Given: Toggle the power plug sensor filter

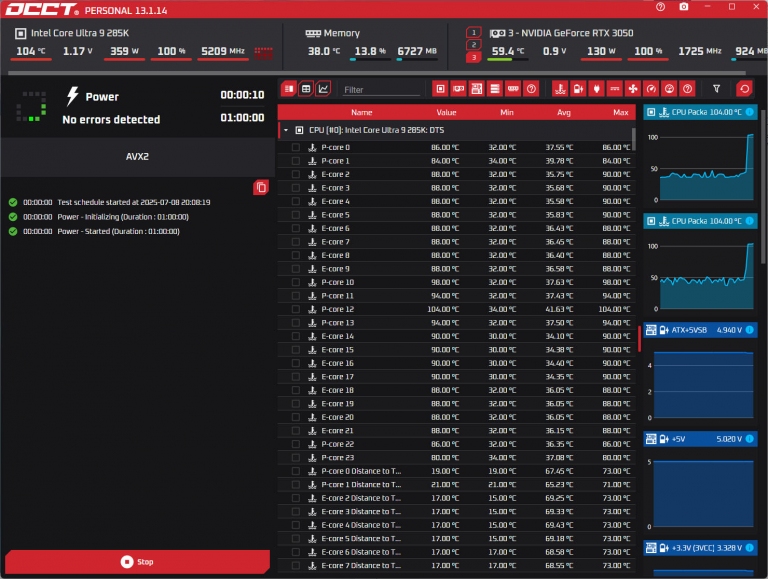Looking at the screenshot, I should tap(596, 89).
